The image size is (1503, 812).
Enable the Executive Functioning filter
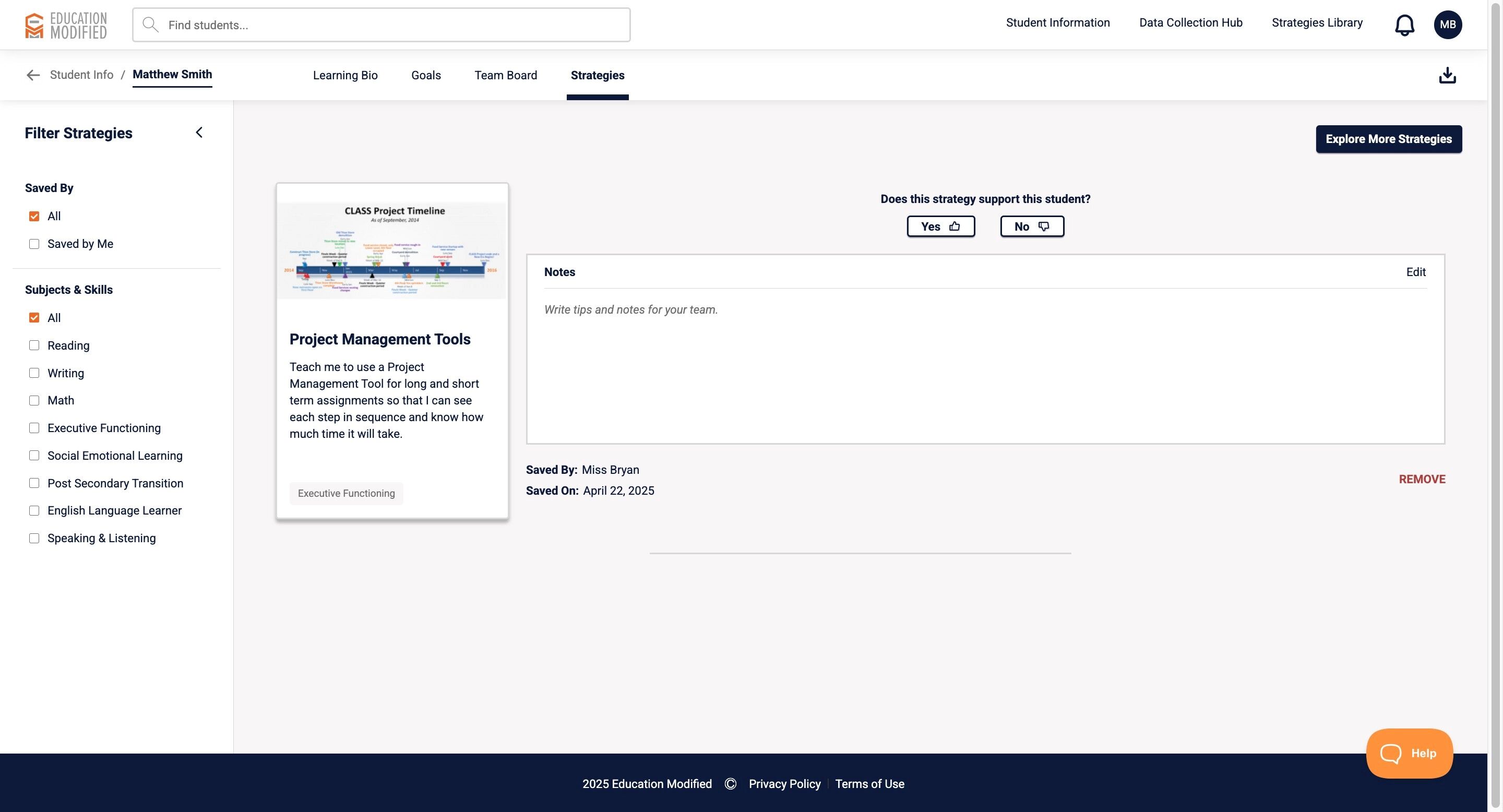34,428
